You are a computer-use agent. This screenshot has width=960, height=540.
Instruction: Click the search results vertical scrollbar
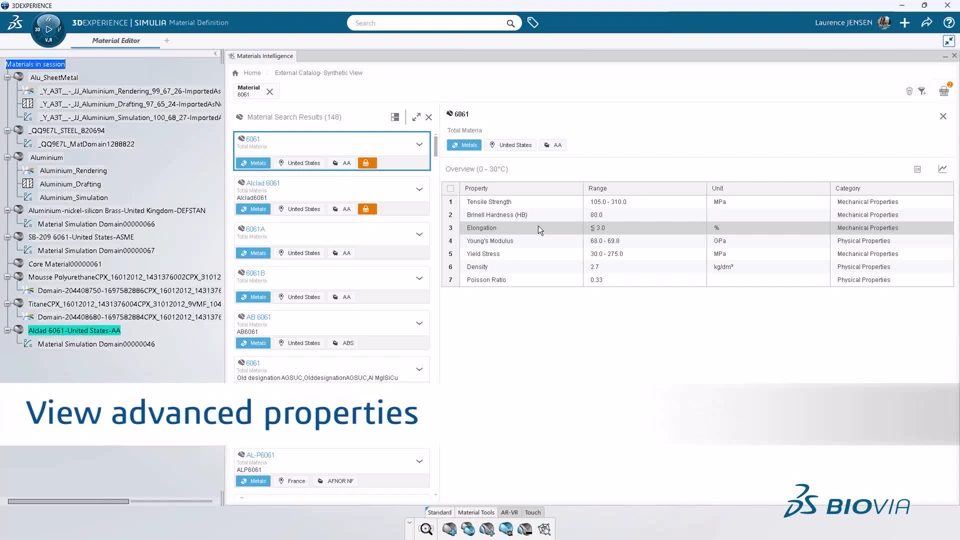435,146
